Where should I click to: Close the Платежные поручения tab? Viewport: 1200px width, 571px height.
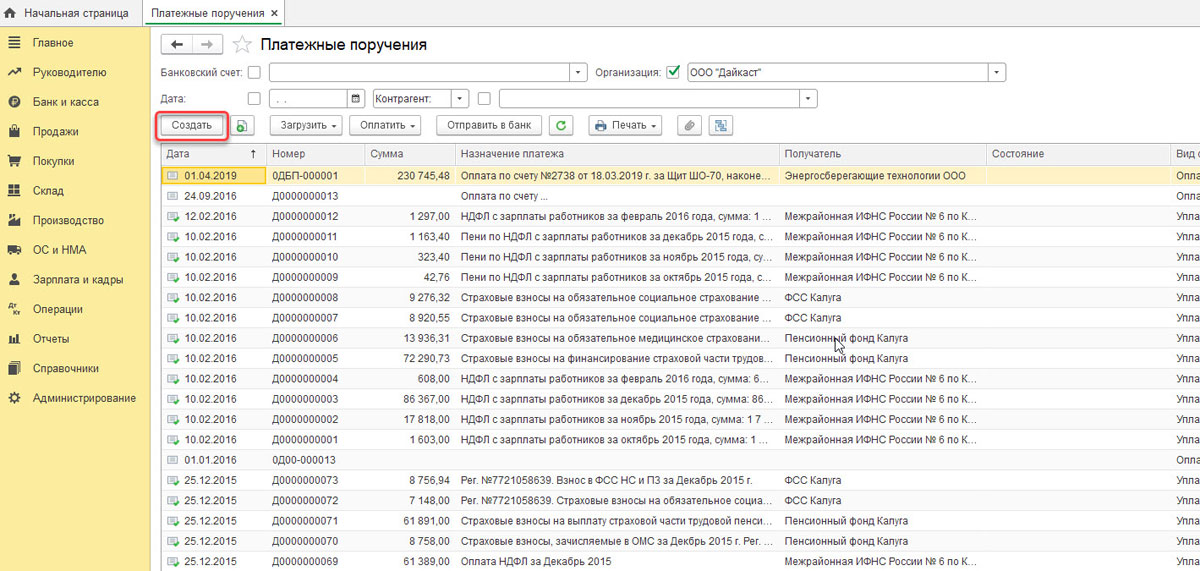tap(274, 13)
